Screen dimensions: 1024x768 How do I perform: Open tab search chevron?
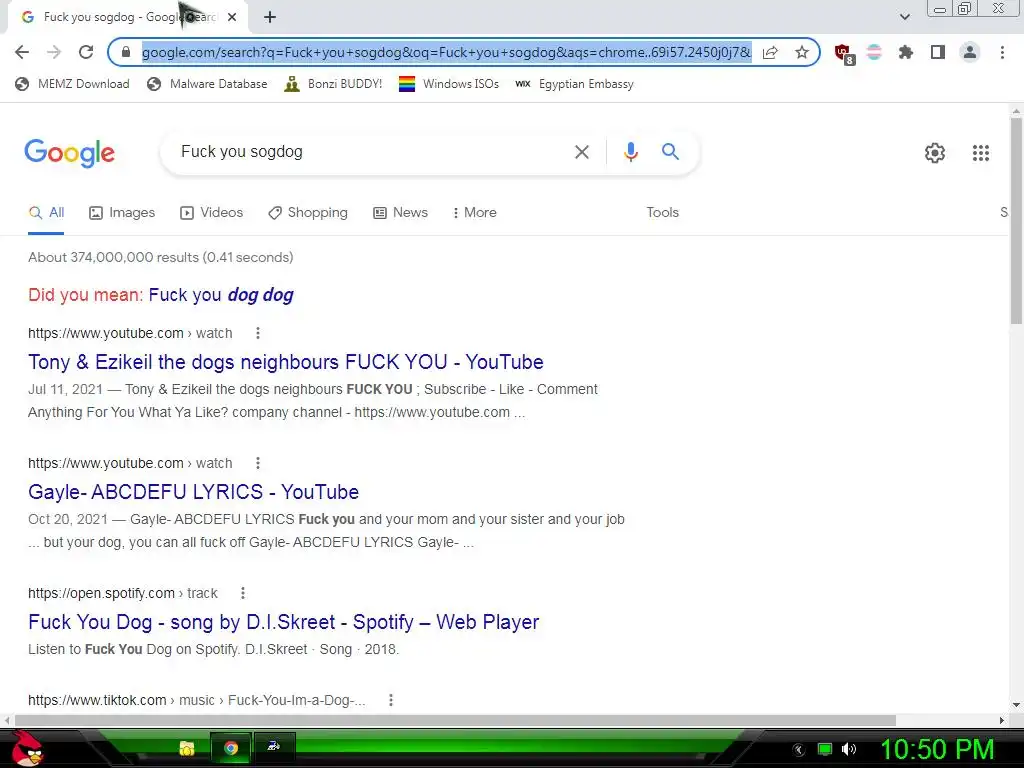click(x=904, y=17)
